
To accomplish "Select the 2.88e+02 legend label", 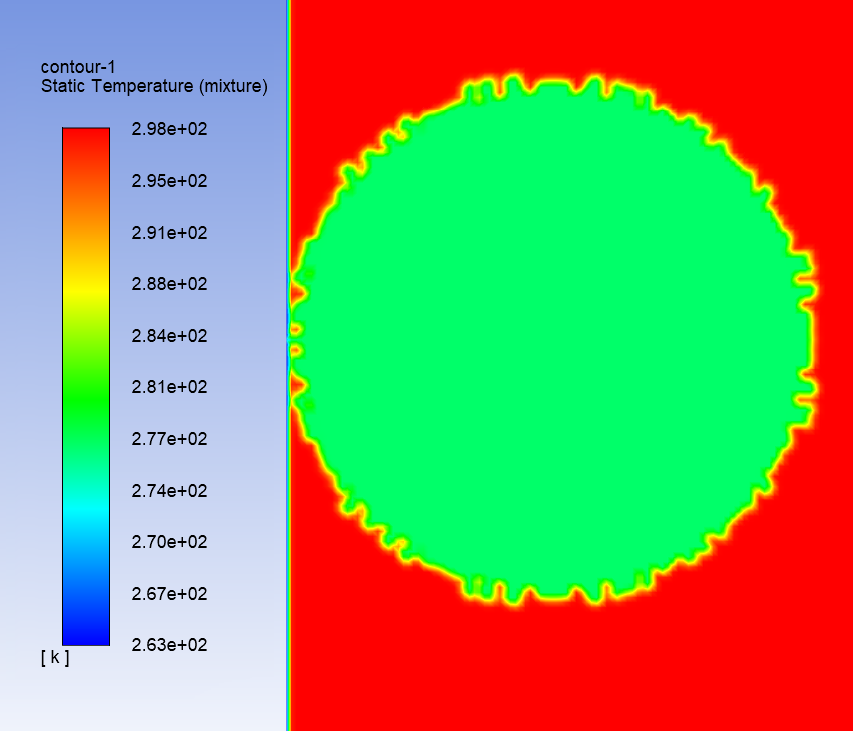I will click(169, 284).
